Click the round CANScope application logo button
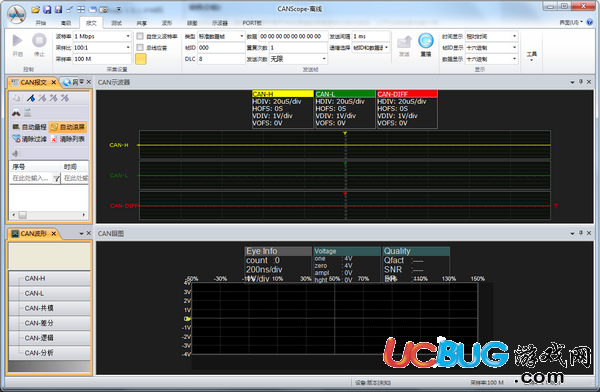 pos(16,15)
